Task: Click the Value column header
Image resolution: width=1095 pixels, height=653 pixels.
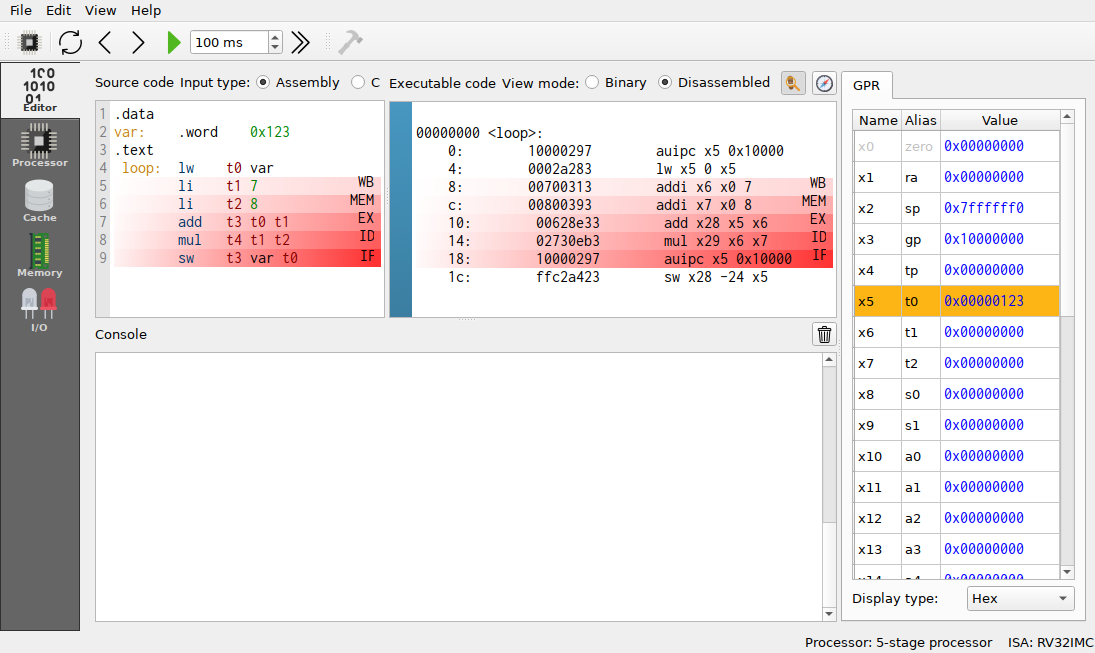Action: click(x=999, y=120)
